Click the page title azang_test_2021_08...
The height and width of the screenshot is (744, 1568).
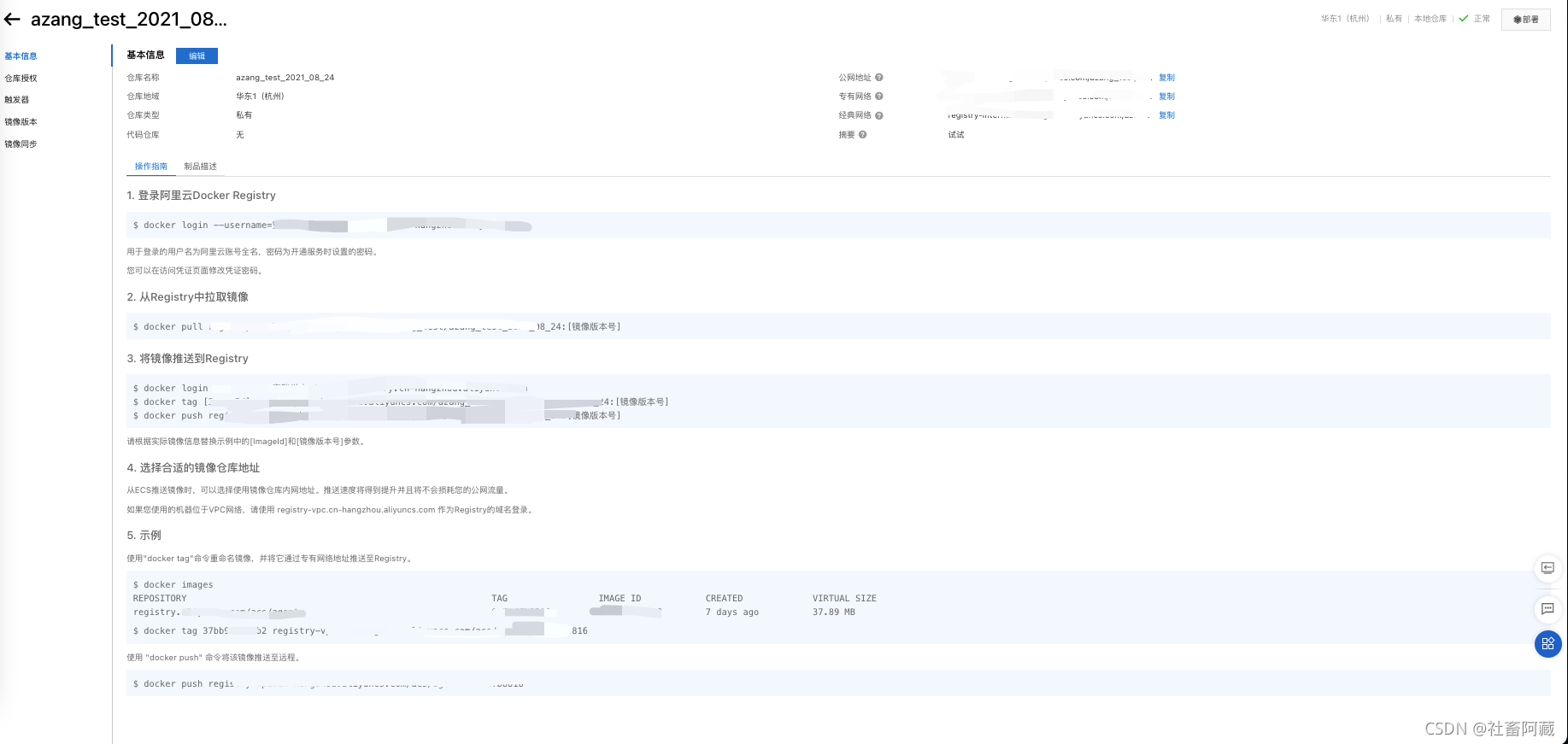129,19
